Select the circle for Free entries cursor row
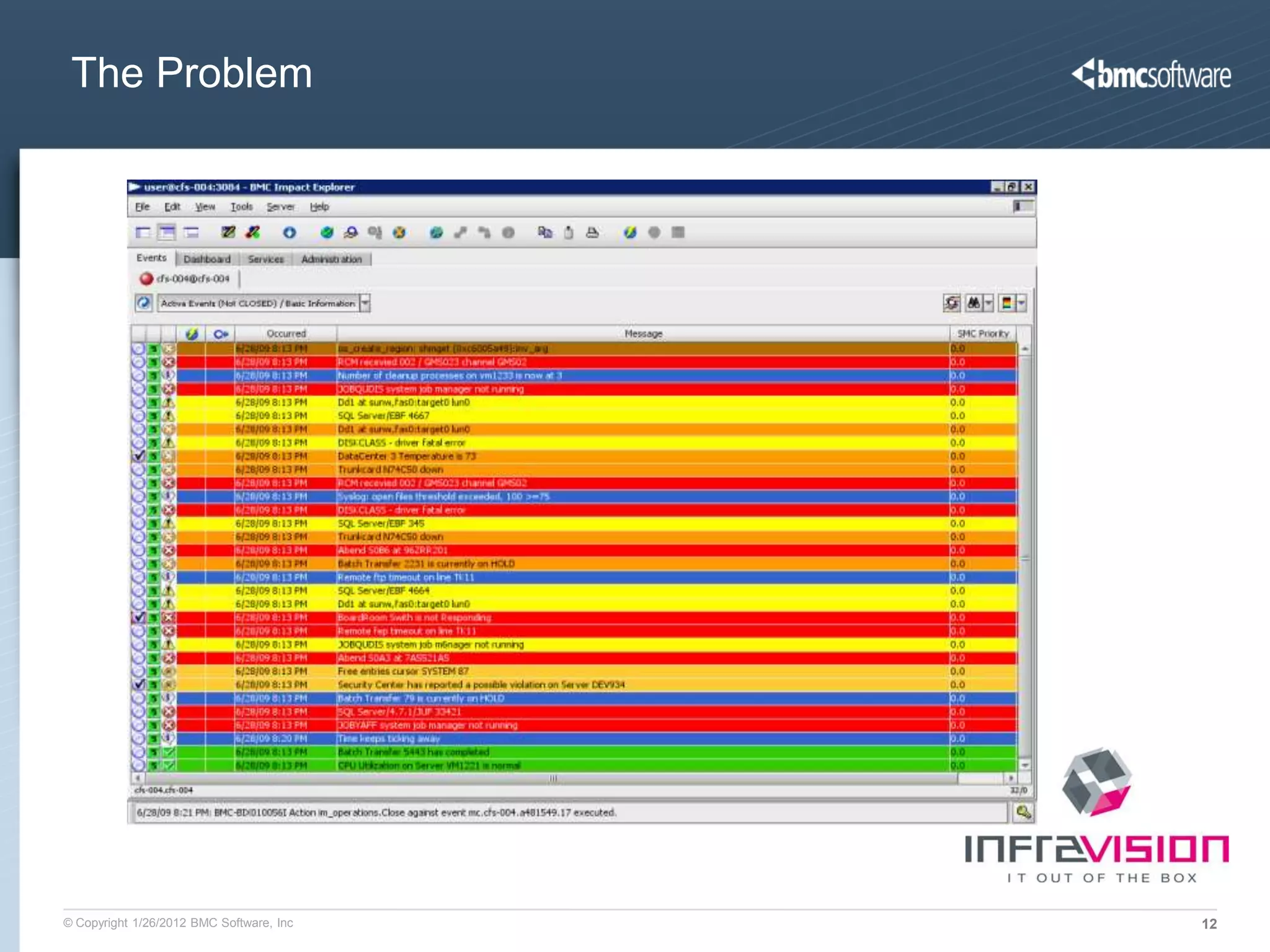The width and height of the screenshot is (1270, 952). [138, 671]
